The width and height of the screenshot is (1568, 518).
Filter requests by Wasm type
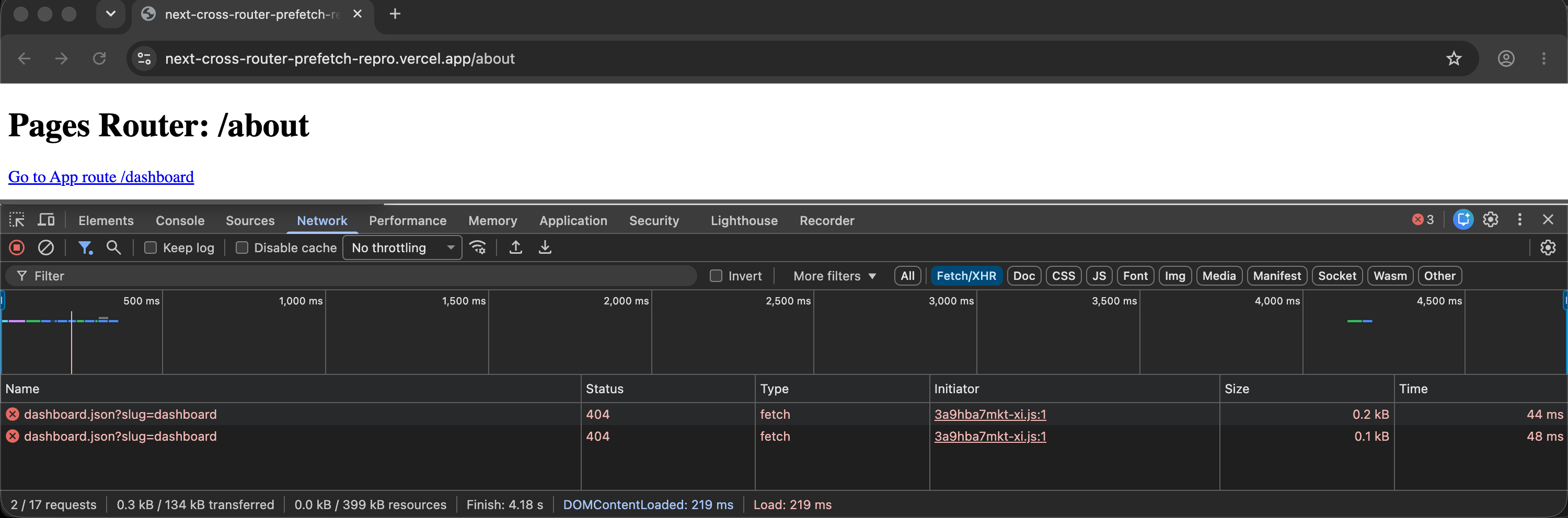1390,276
